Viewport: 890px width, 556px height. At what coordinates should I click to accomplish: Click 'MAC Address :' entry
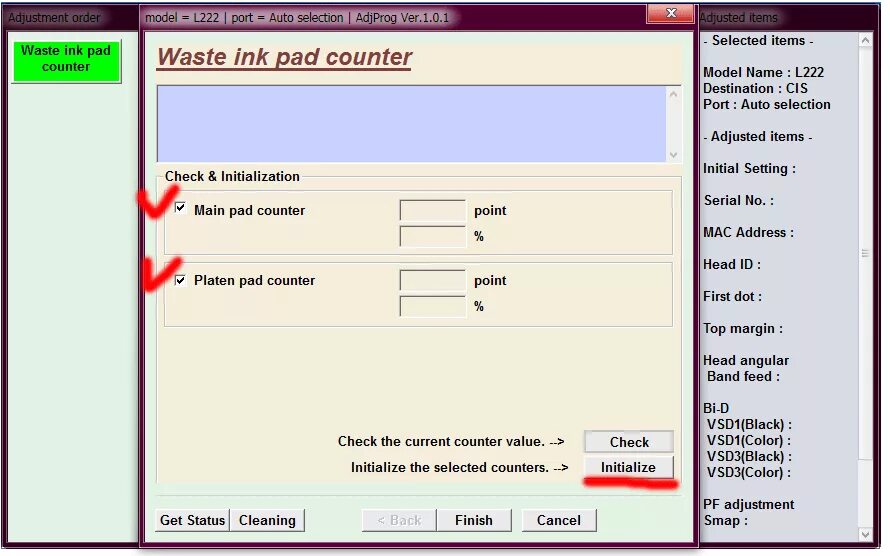[x=748, y=232]
